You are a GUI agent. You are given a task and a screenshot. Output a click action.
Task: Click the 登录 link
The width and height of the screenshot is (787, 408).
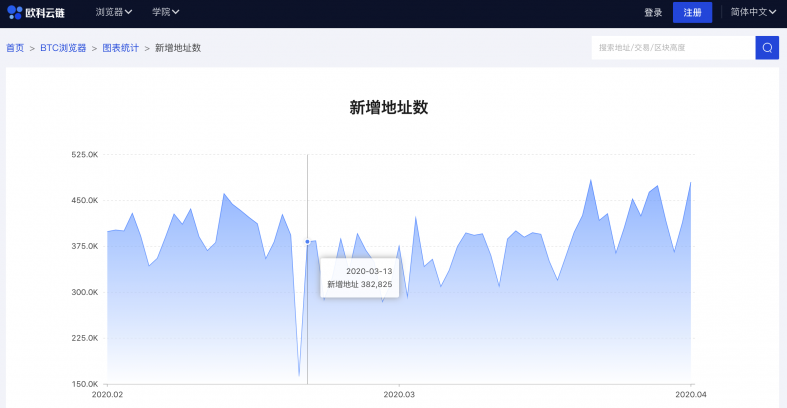tap(653, 13)
